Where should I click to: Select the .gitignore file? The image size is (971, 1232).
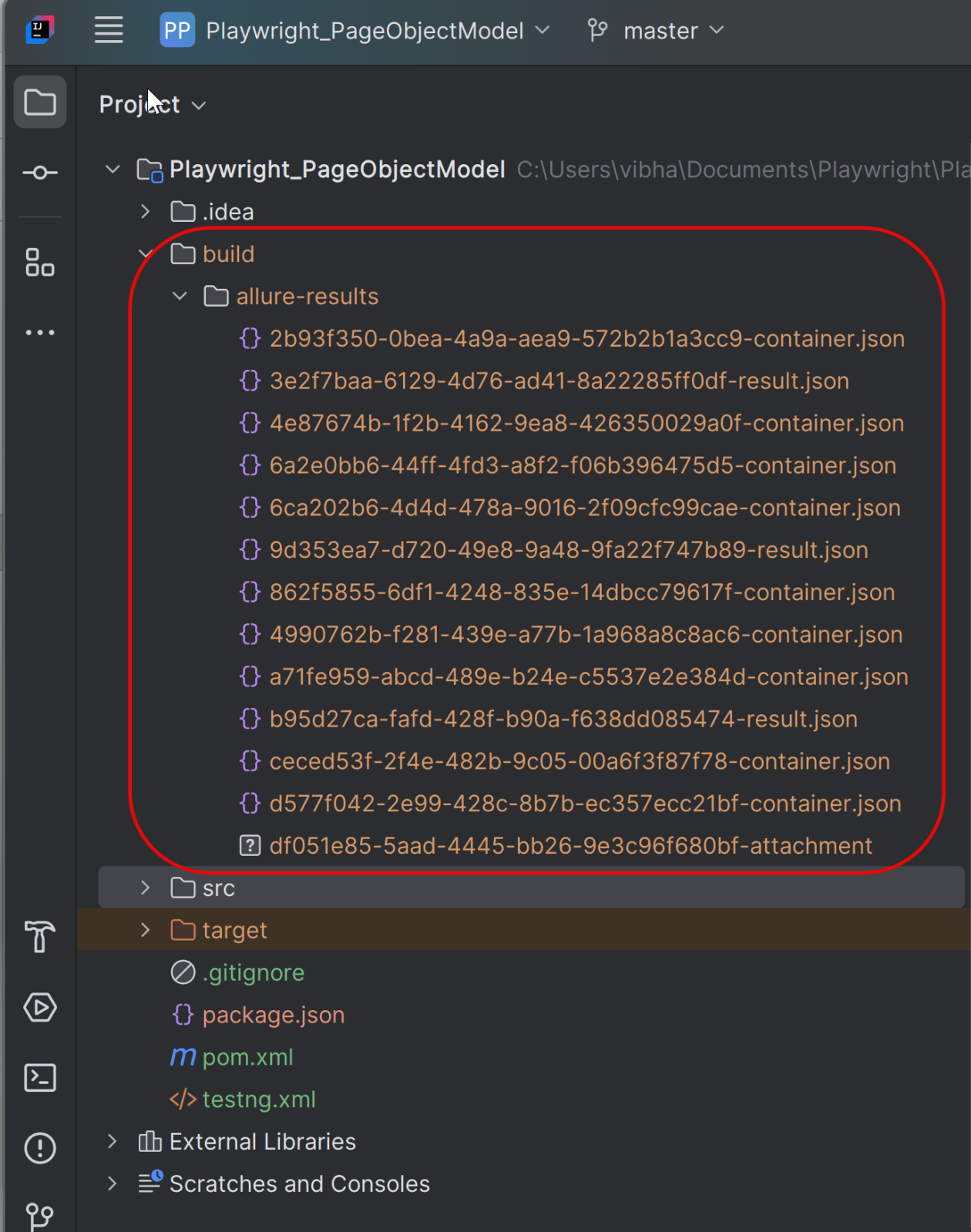pyautogui.click(x=237, y=972)
